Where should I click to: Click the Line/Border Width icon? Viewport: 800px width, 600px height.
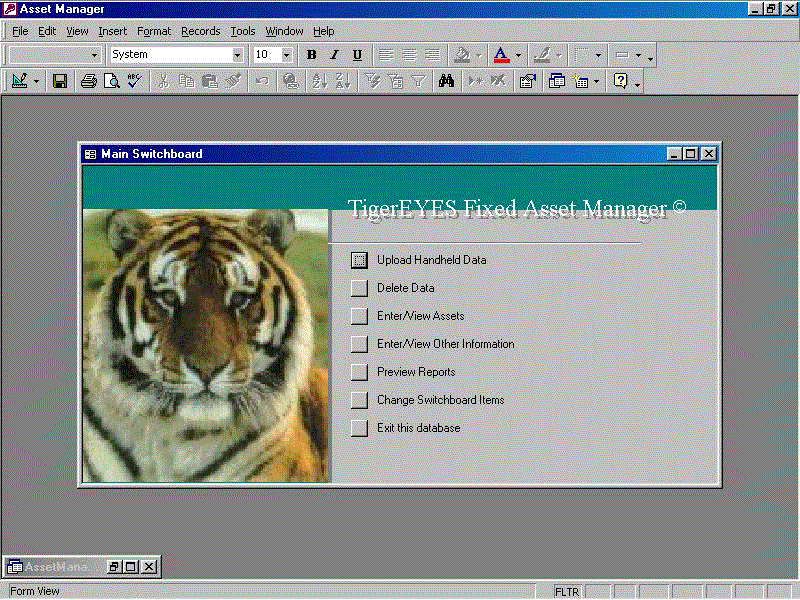582,55
